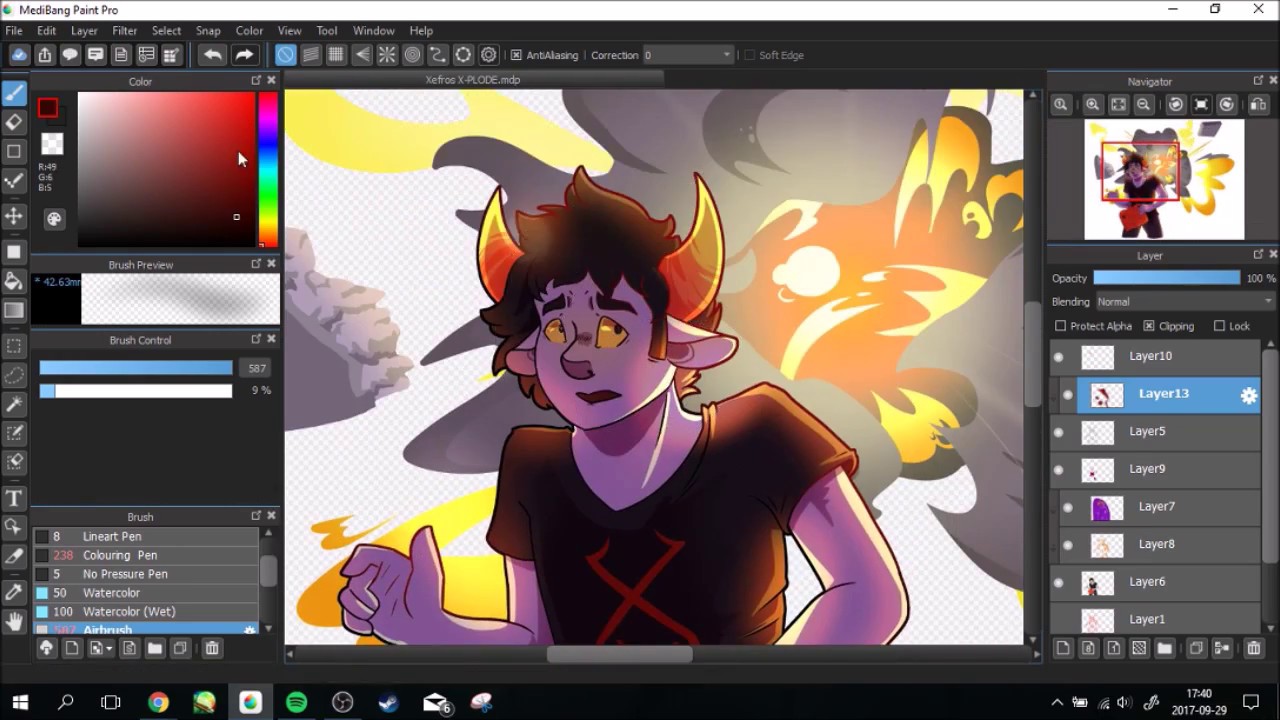Delete layer with trash icon in Layer panel

coord(1254,648)
